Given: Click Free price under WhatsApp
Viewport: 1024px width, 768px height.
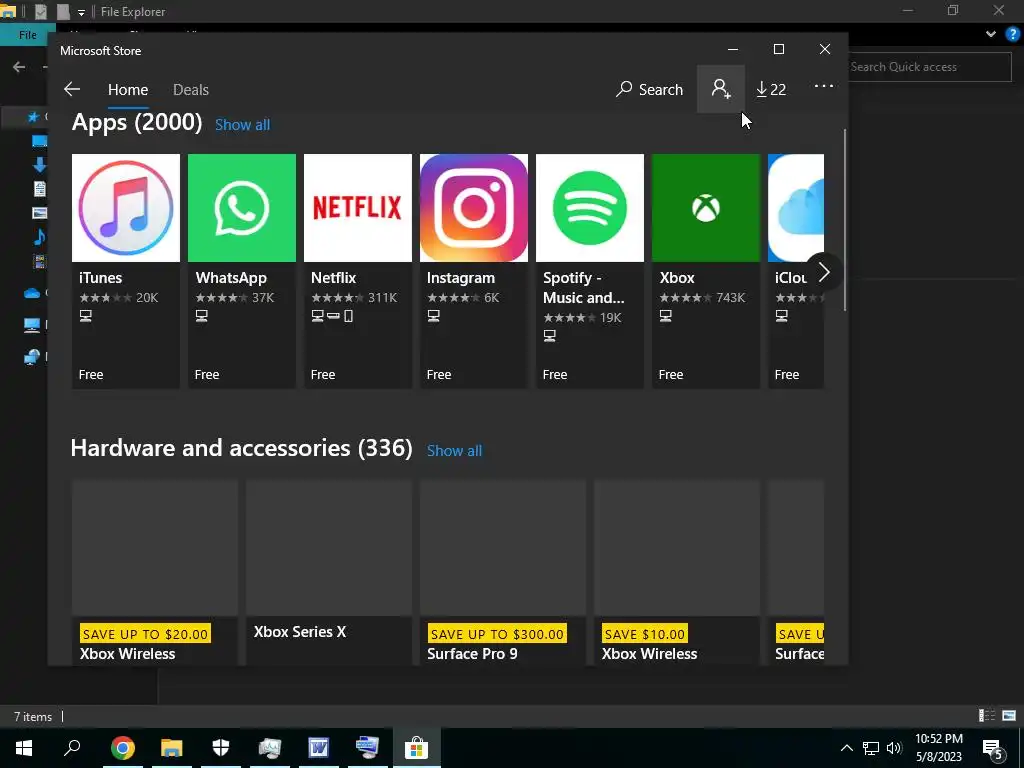Looking at the screenshot, I should coord(206,375).
